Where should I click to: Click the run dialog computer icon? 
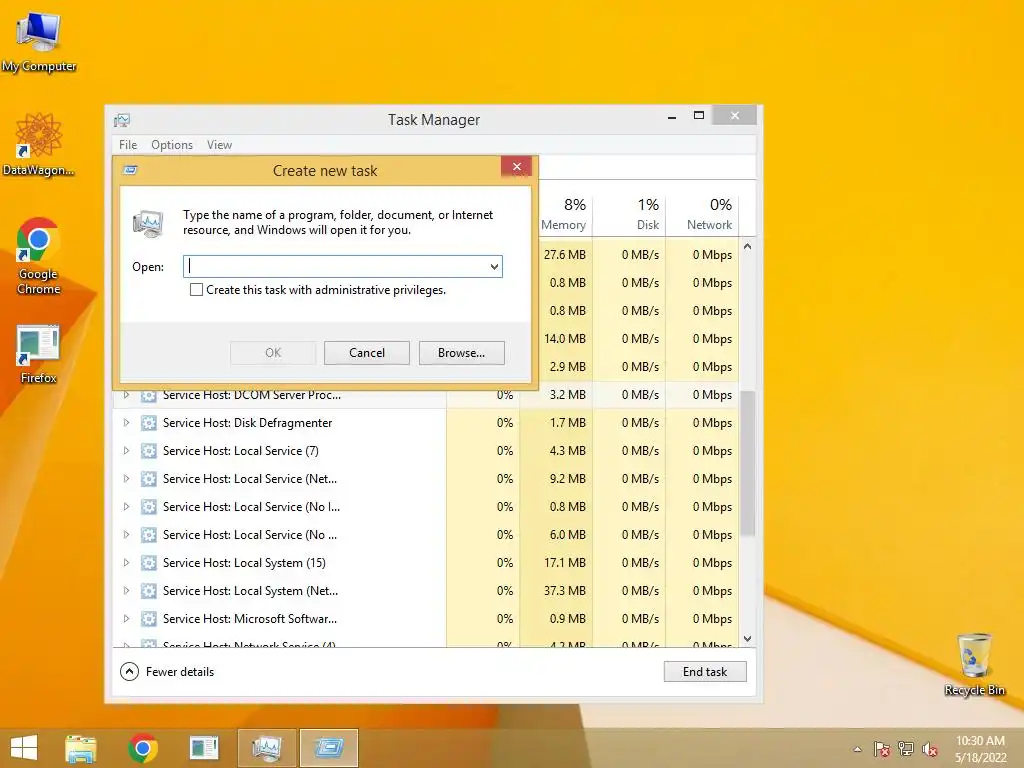[148, 223]
